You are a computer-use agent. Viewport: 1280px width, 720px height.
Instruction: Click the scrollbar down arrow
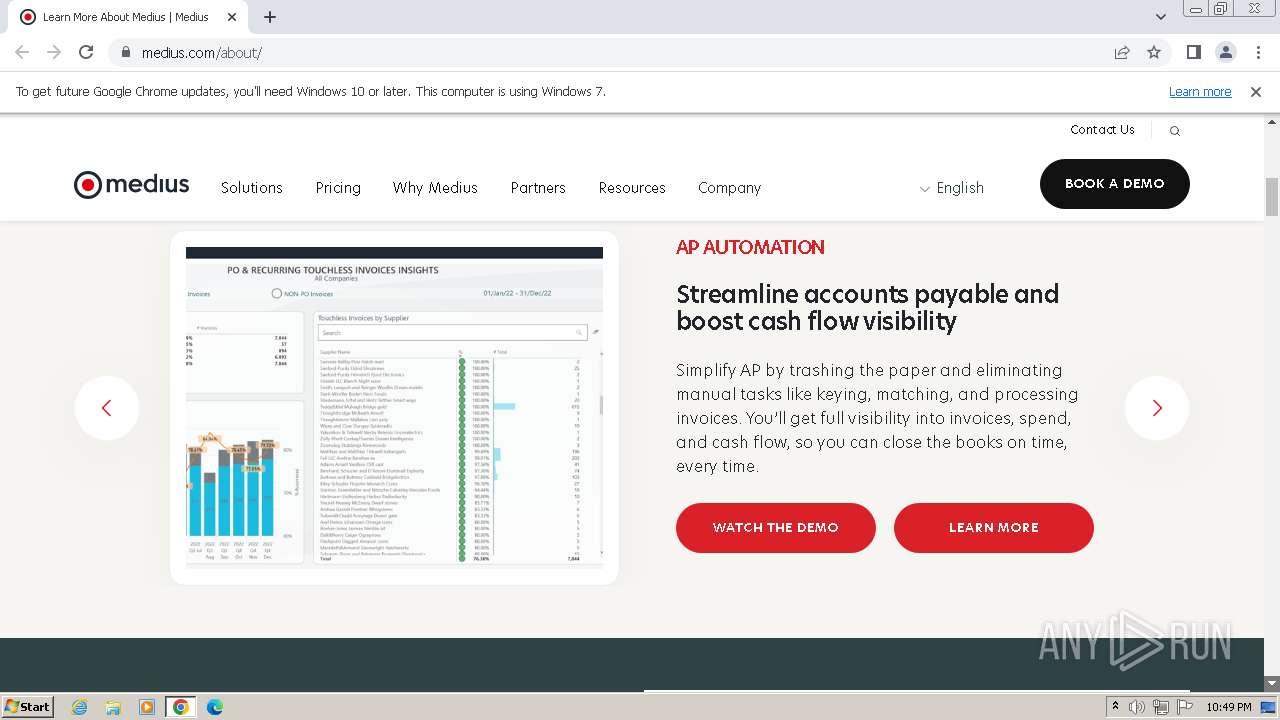1272,683
